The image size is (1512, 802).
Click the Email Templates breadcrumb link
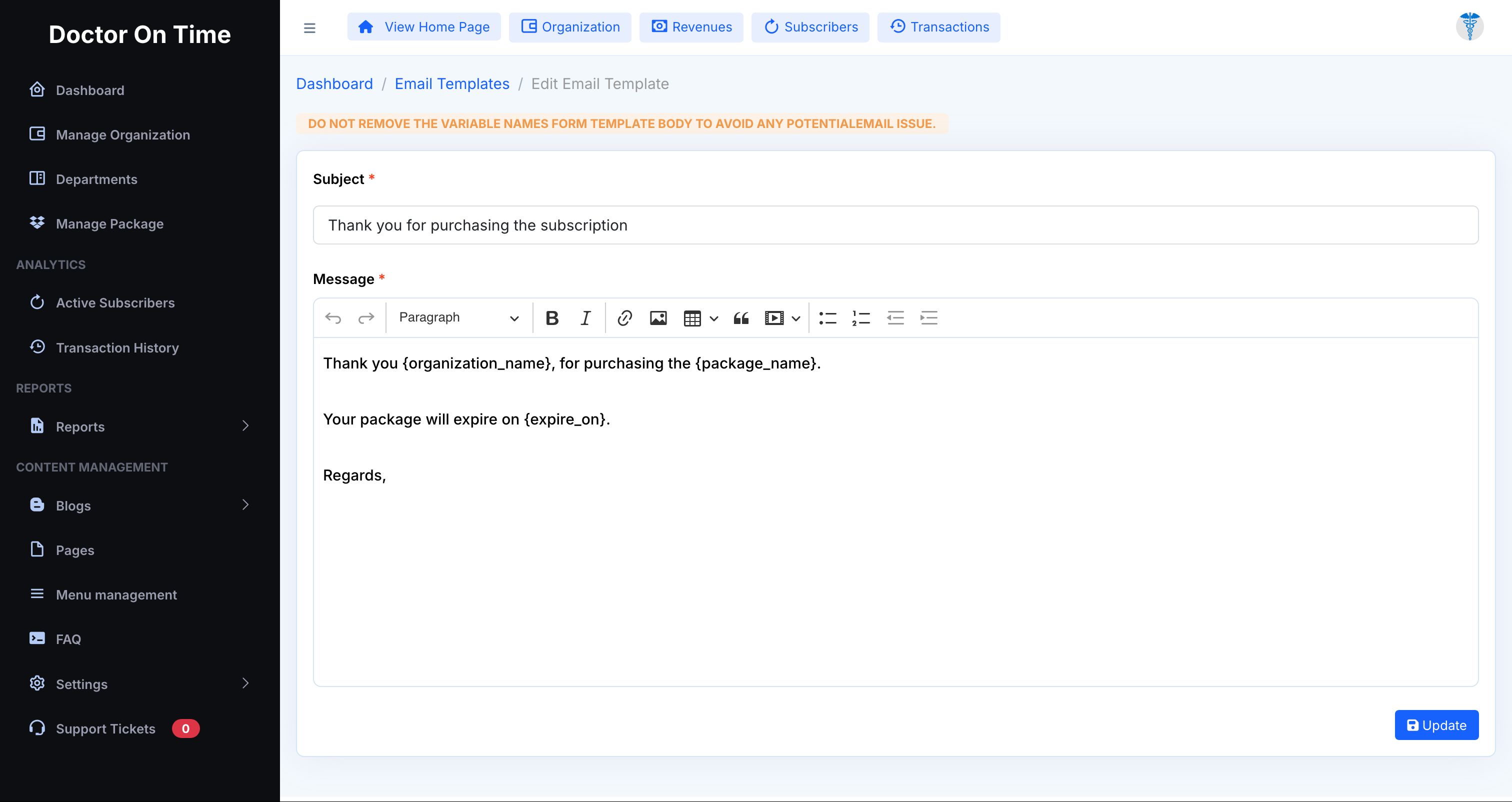tap(451, 84)
